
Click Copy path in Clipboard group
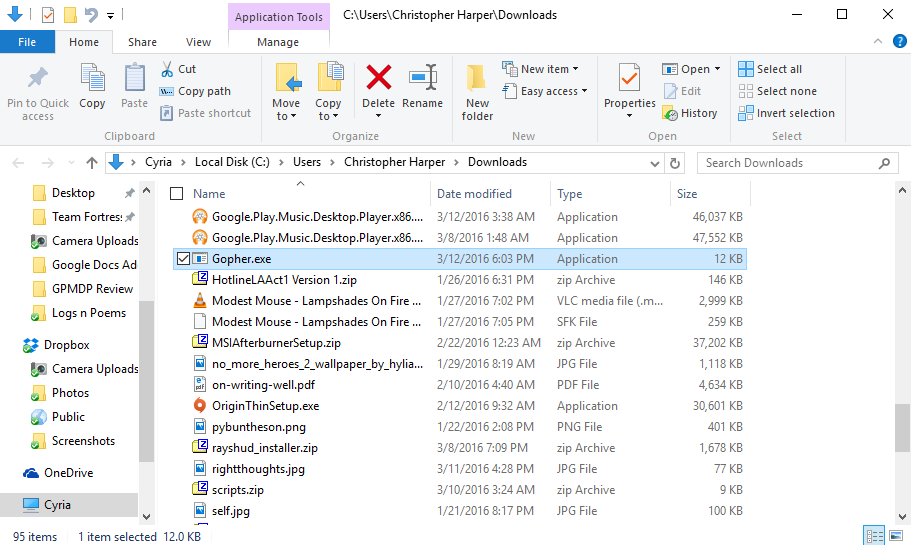point(196,91)
